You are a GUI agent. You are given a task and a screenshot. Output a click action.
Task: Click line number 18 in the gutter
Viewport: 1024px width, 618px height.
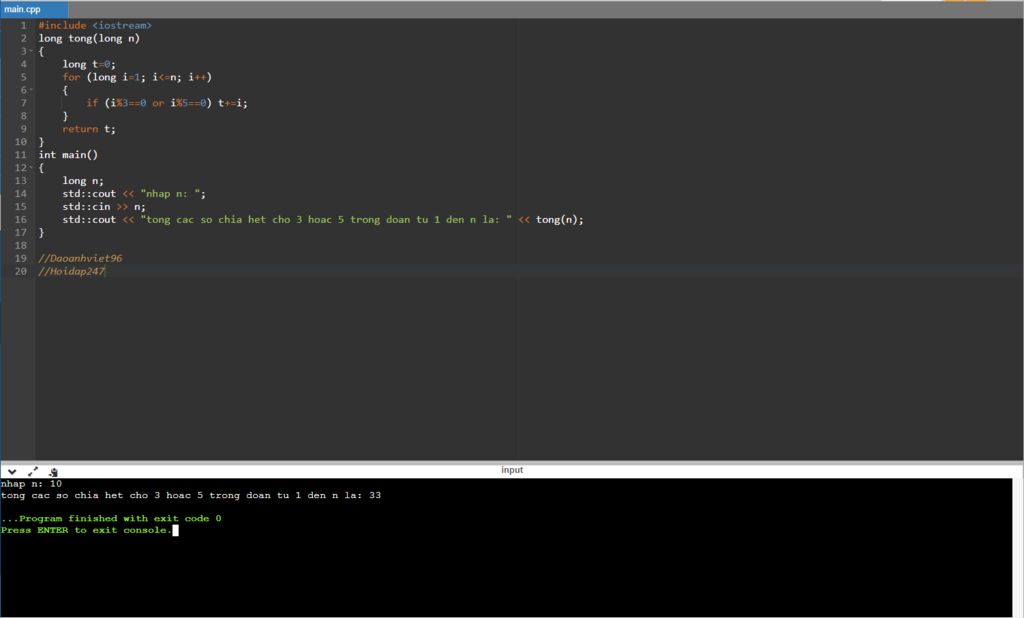pos(21,246)
